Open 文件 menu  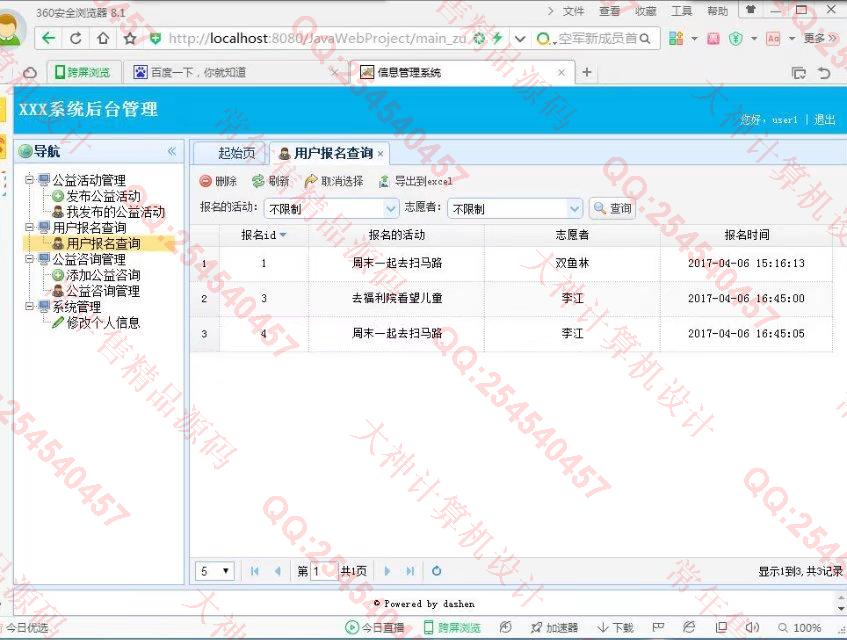click(x=574, y=11)
